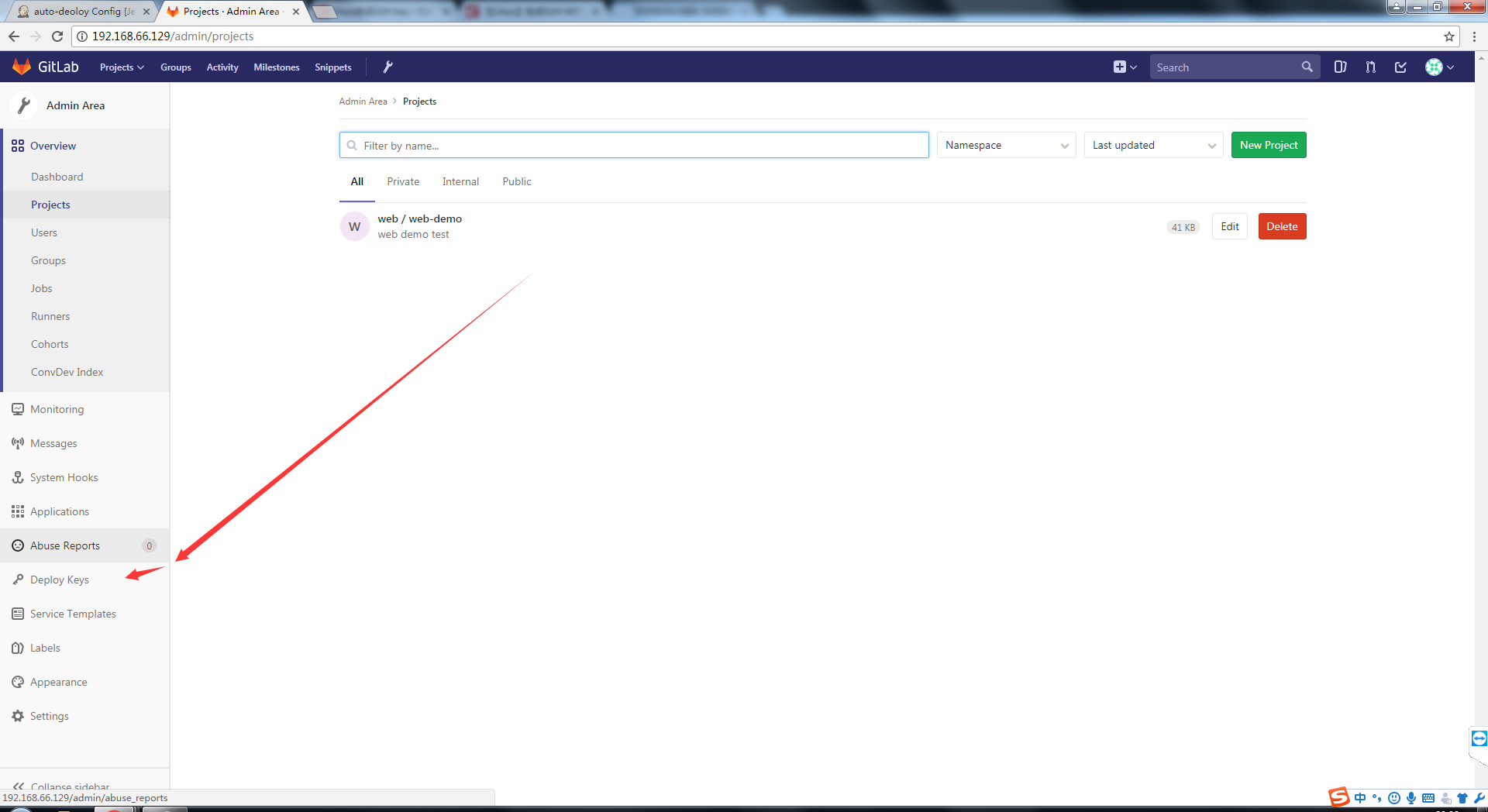The height and width of the screenshot is (812, 1488).
Task: Switch to the Public projects tab
Action: (x=517, y=181)
